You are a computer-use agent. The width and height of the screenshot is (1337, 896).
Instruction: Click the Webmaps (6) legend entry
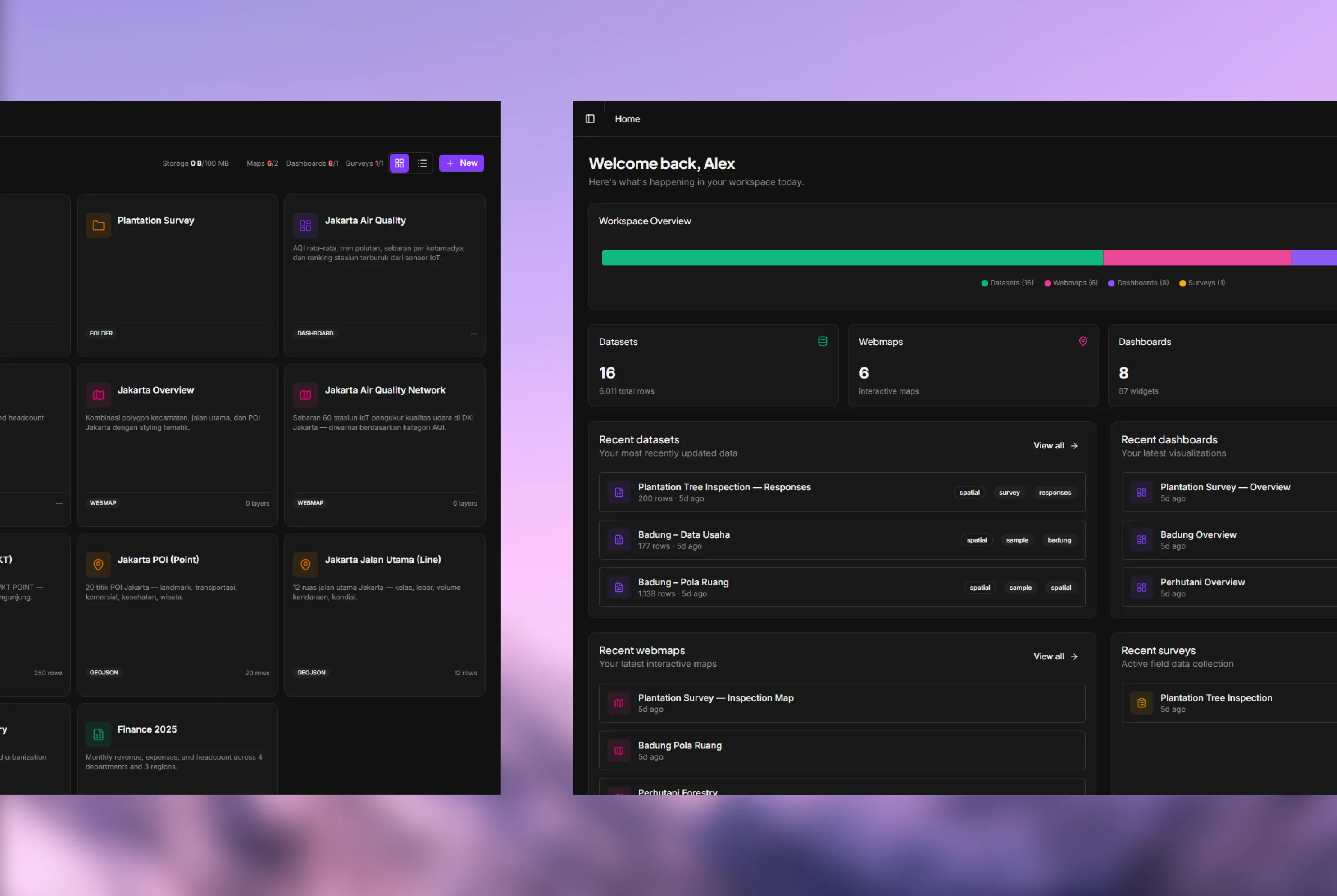tap(1071, 283)
